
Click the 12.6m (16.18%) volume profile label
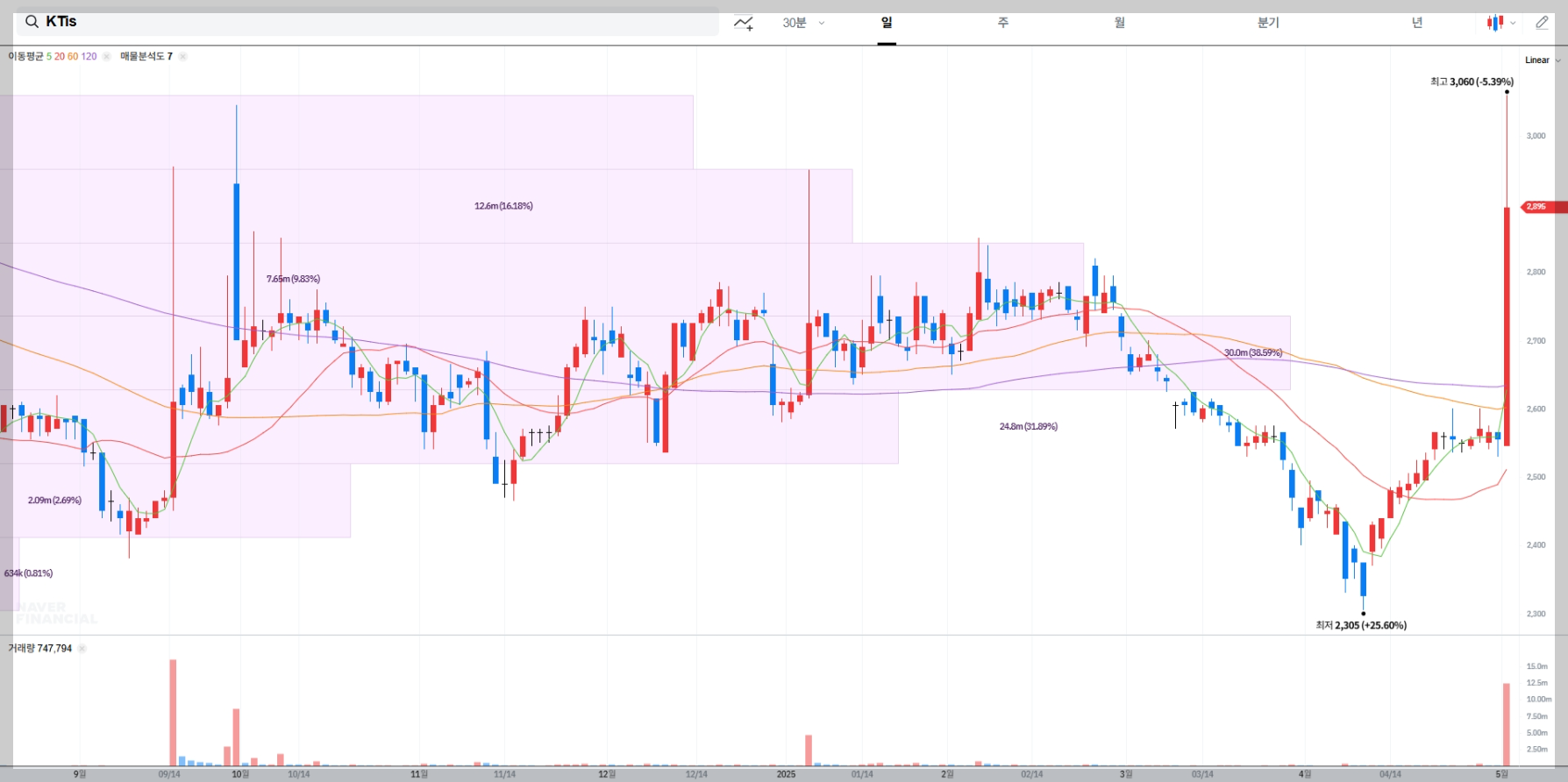503,206
